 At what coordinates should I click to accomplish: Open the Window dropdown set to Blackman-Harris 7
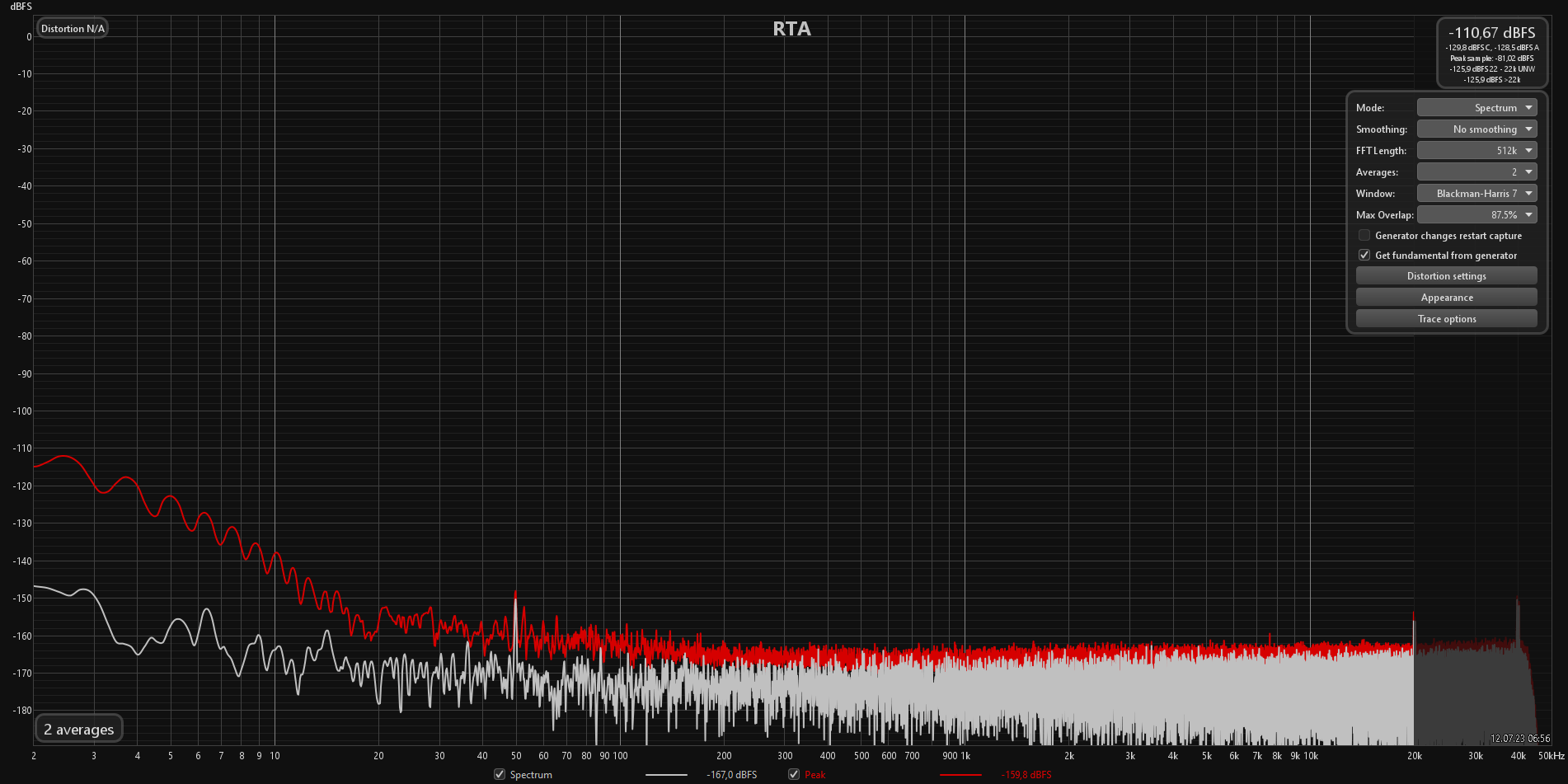click(x=1476, y=194)
